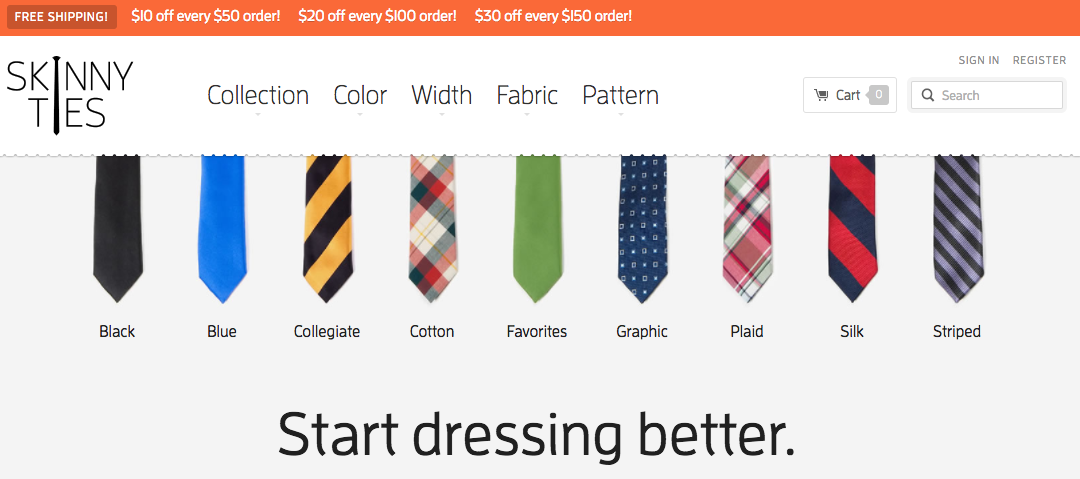Click the Register link
Image resolution: width=1080 pixels, height=479 pixels.
[1039, 60]
